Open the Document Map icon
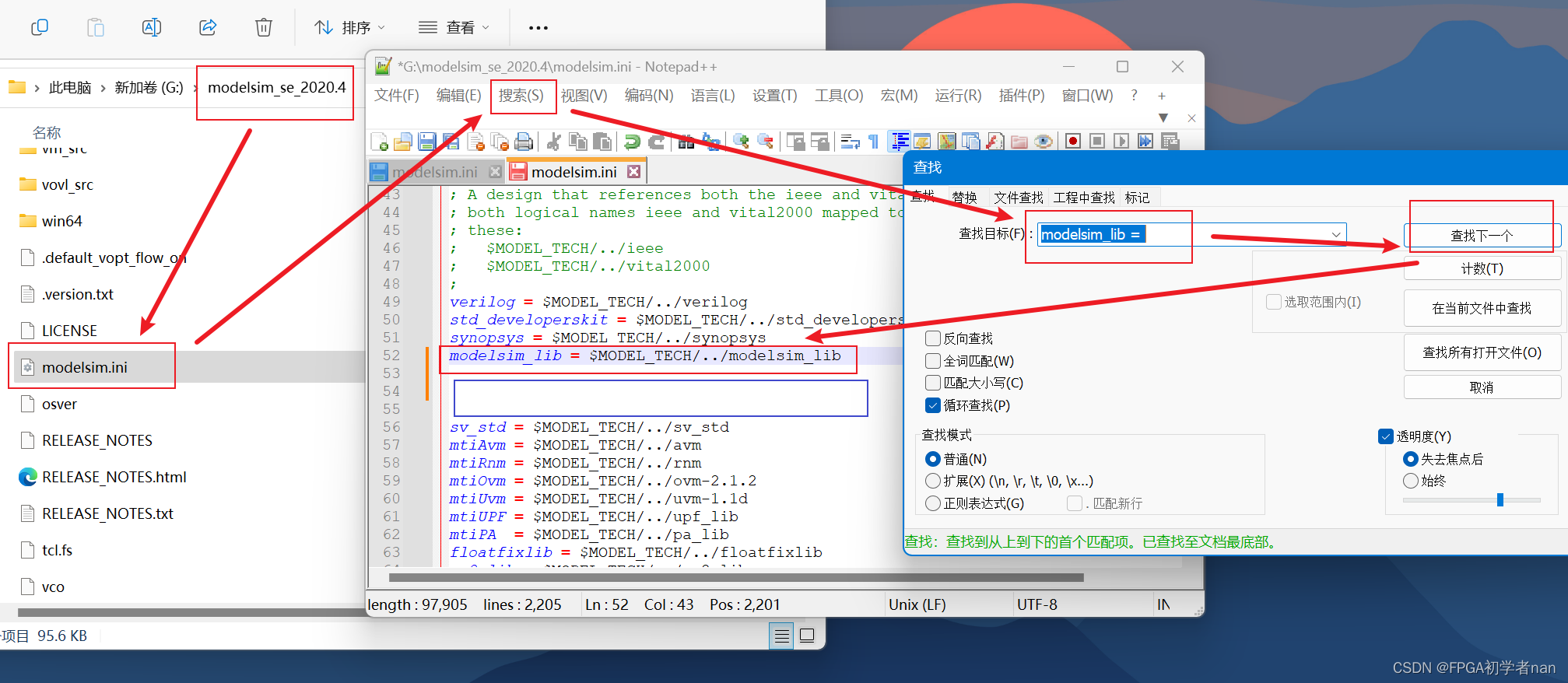The width and height of the screenshot is (1568, 683). coord(946,142)
